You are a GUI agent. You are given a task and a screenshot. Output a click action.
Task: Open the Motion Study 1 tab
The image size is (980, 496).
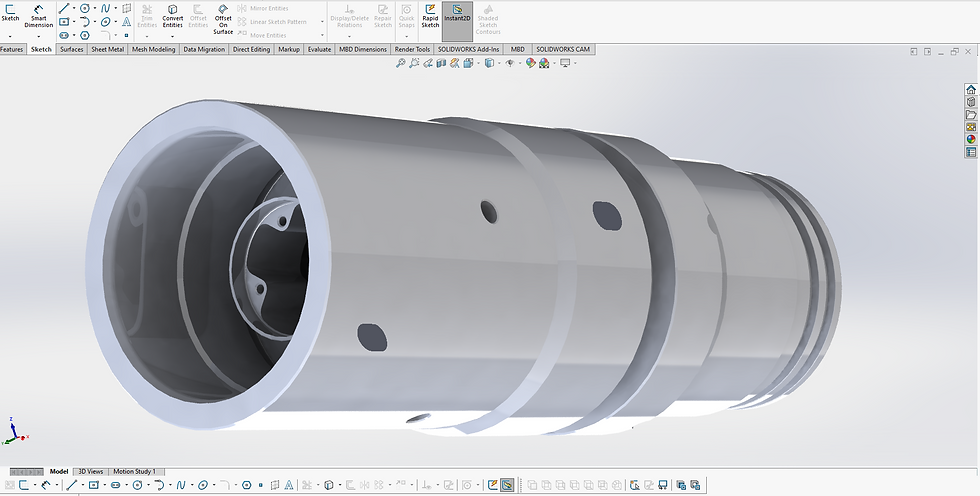click(134, 472)
